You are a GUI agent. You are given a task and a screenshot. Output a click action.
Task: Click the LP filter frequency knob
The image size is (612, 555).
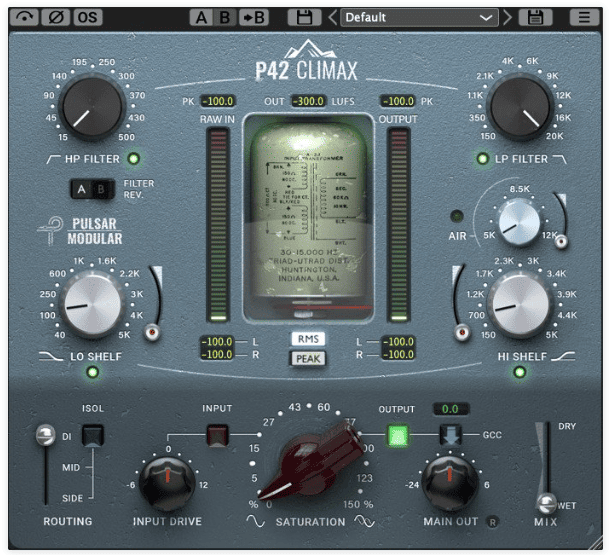click(520, 107)
